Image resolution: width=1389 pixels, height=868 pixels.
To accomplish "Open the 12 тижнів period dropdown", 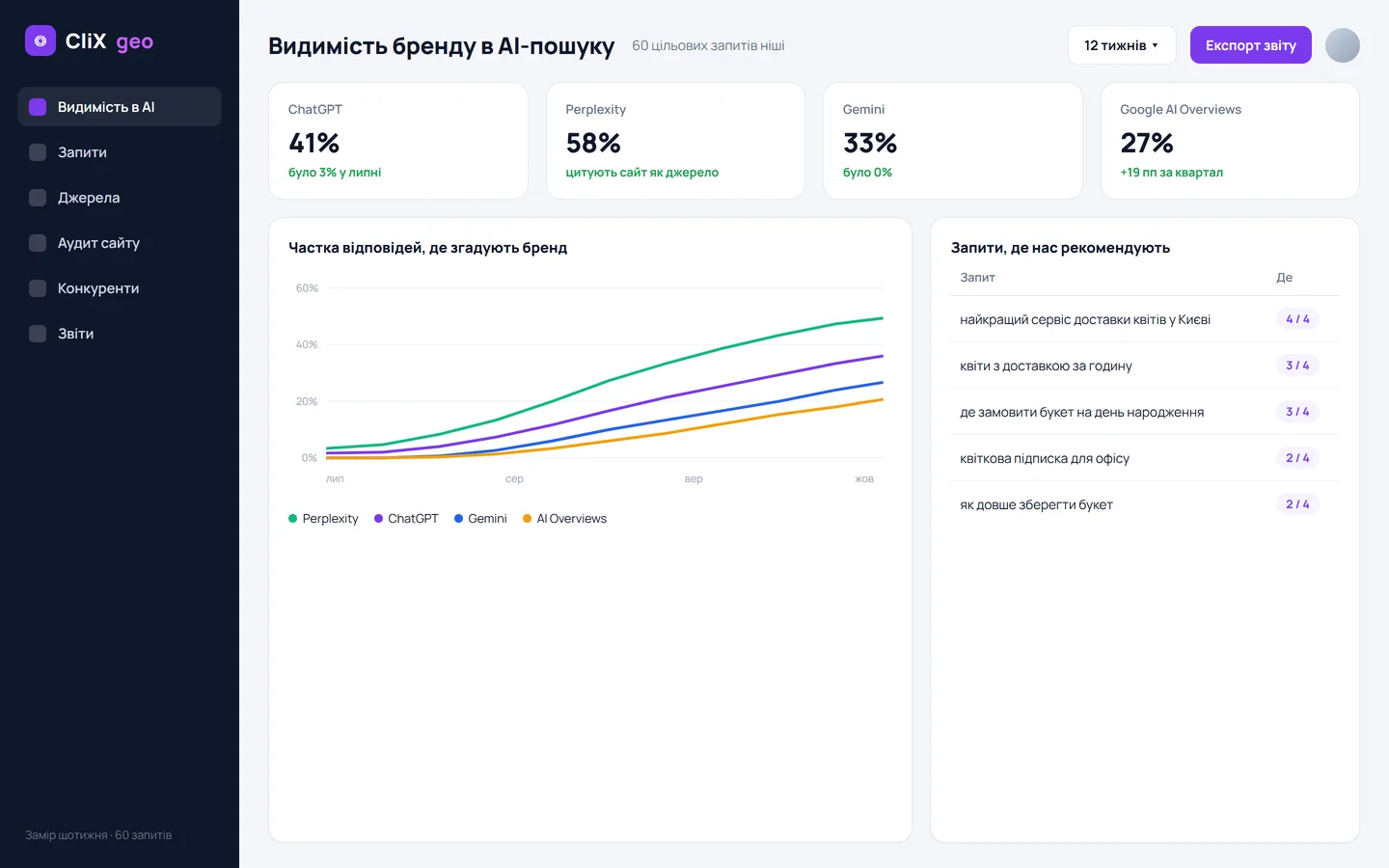I will (x=1122, y=45).
